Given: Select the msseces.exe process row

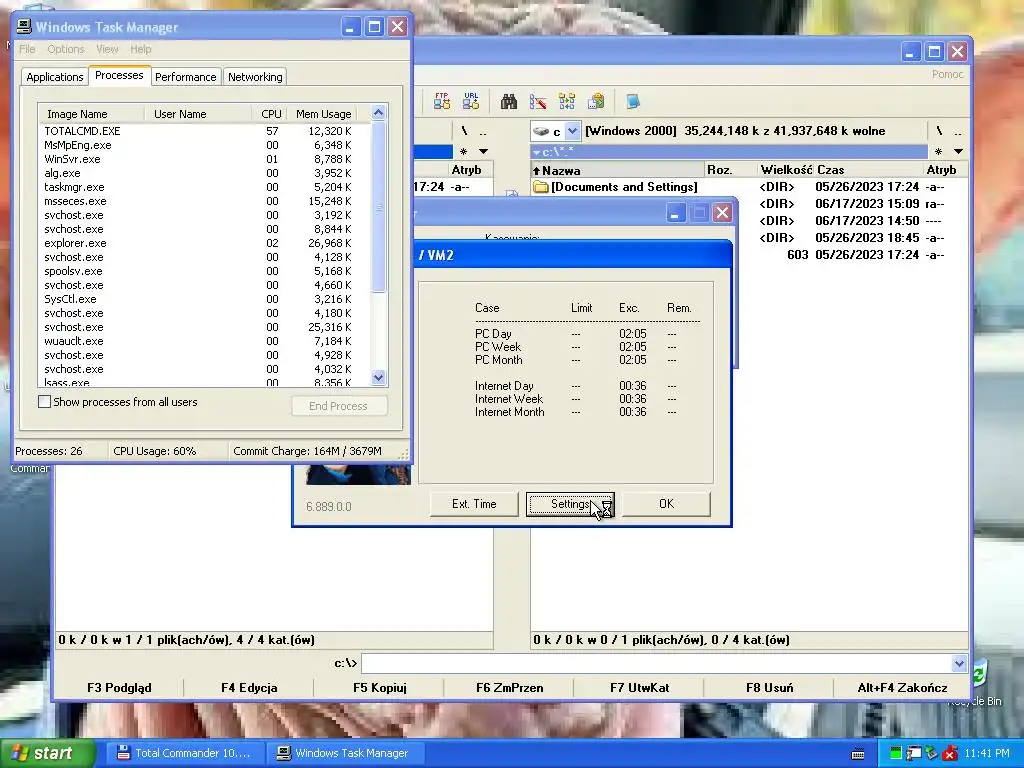Looking at the screenshot, I should pos(204,201).
